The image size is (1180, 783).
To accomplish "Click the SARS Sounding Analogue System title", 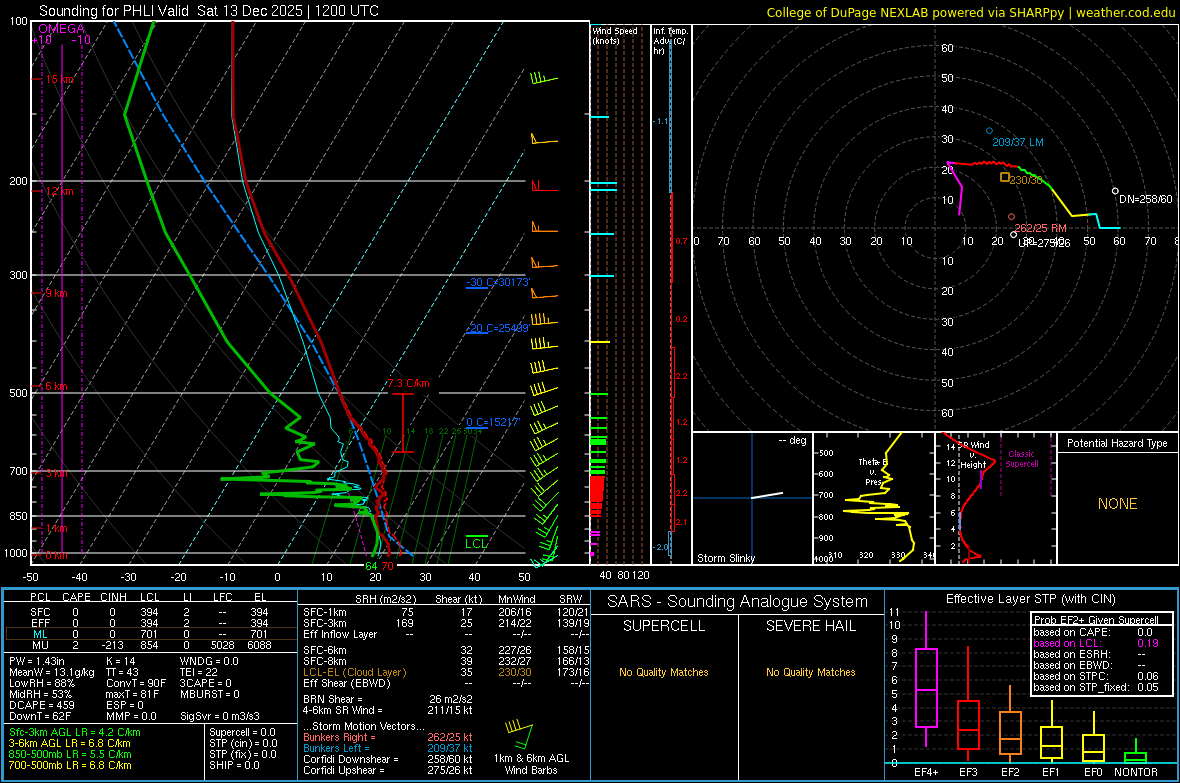I will pos(738,602).
